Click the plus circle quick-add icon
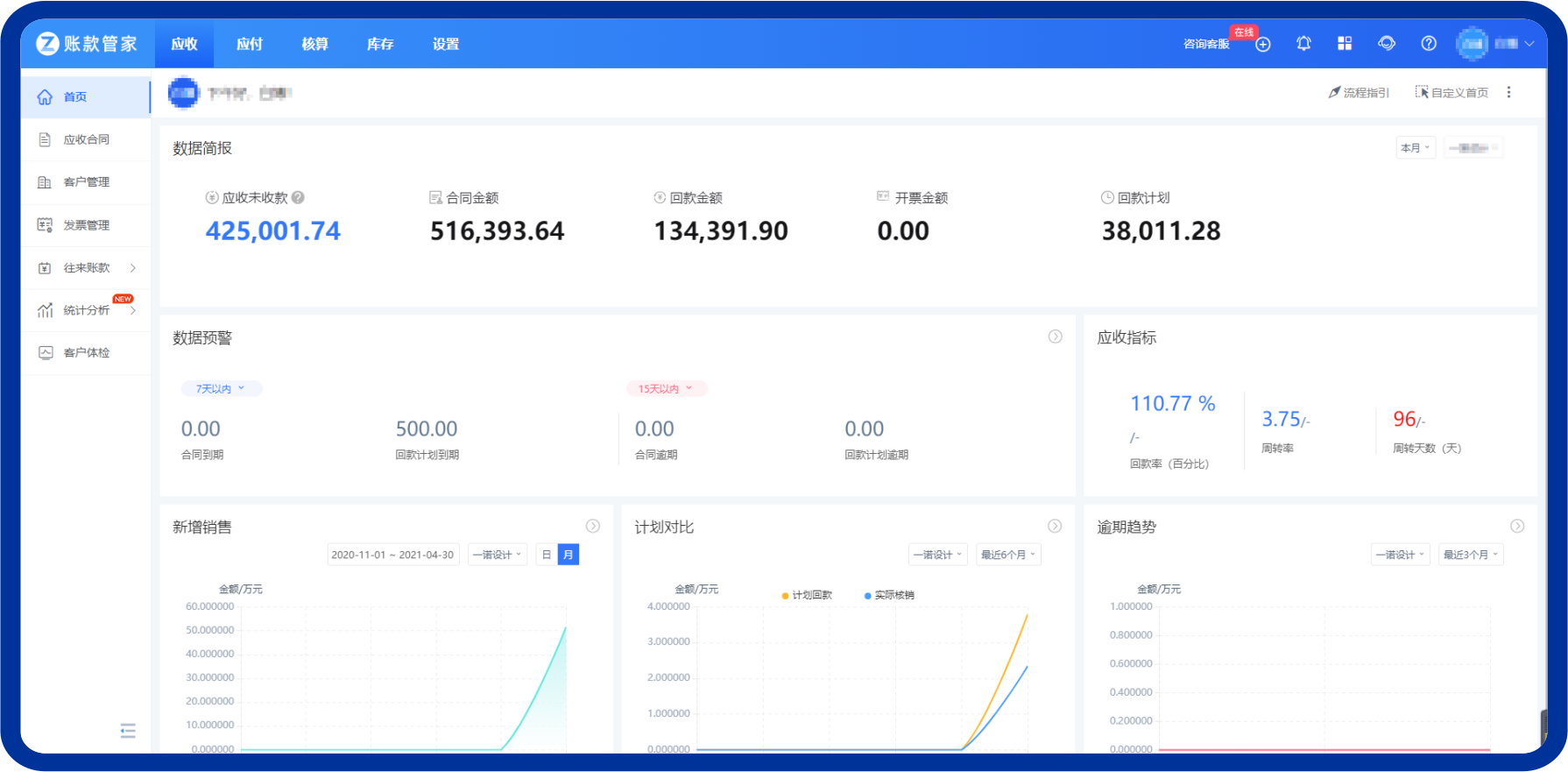The width and height of the screenshot is (1568, 772). [x=1263, y=45]
